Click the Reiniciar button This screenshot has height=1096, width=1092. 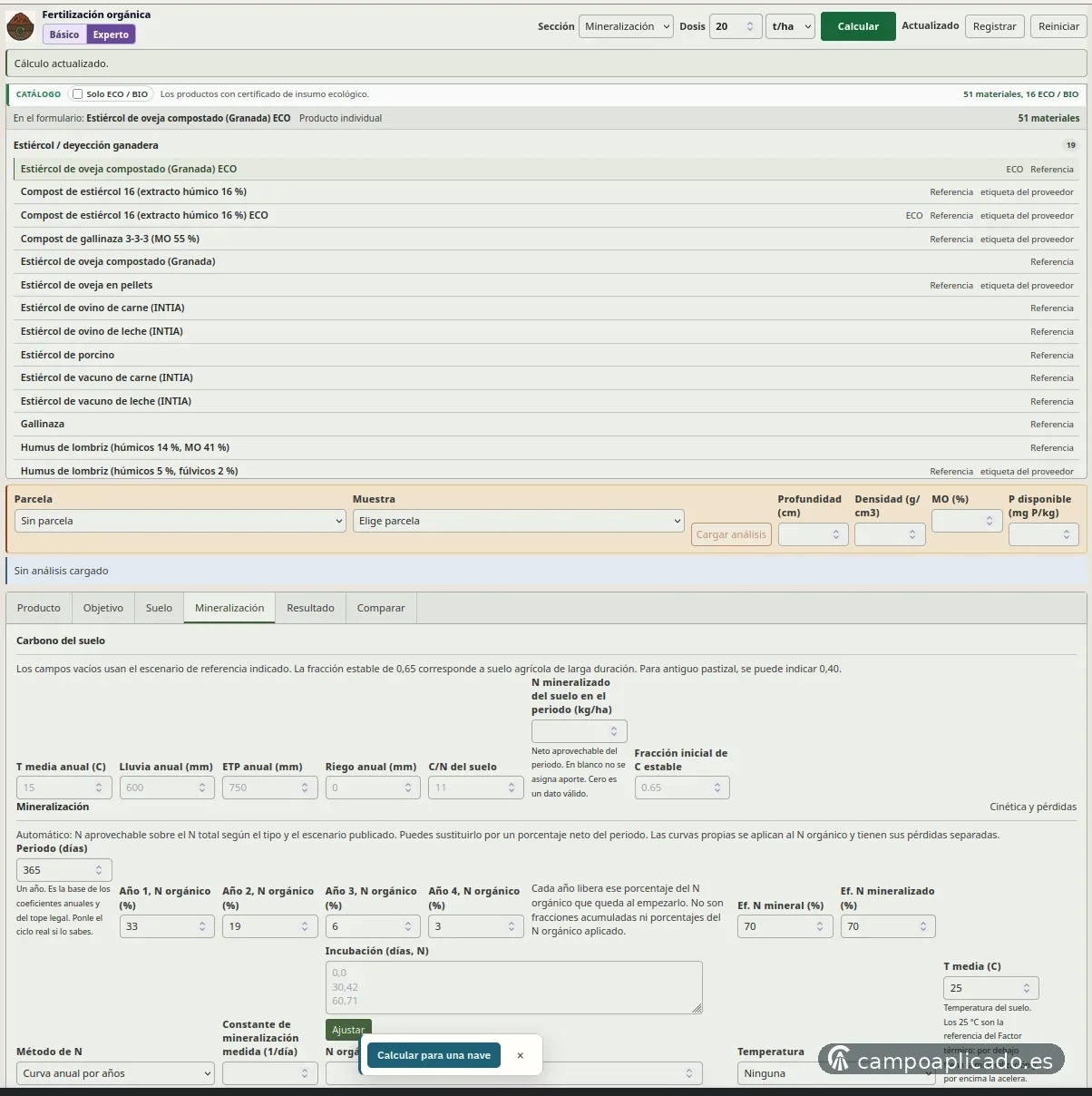[1058, 26]
